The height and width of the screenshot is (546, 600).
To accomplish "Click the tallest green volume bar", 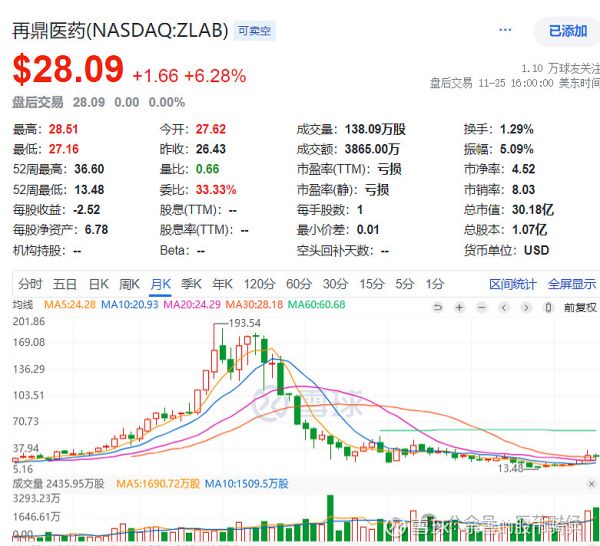I will pyautogui.click(x=330, y=518).
